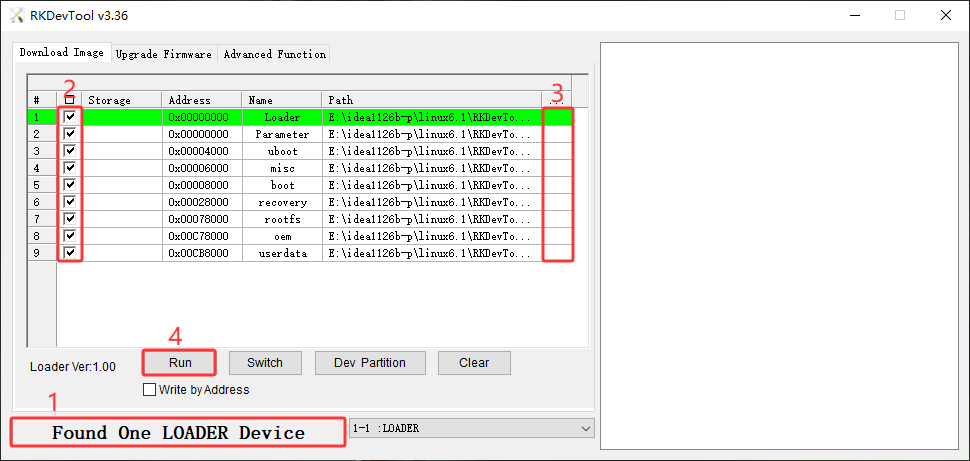Uncheck the userdata row checkbox
The image size is (970, 461).
click(x=70, y=252)
